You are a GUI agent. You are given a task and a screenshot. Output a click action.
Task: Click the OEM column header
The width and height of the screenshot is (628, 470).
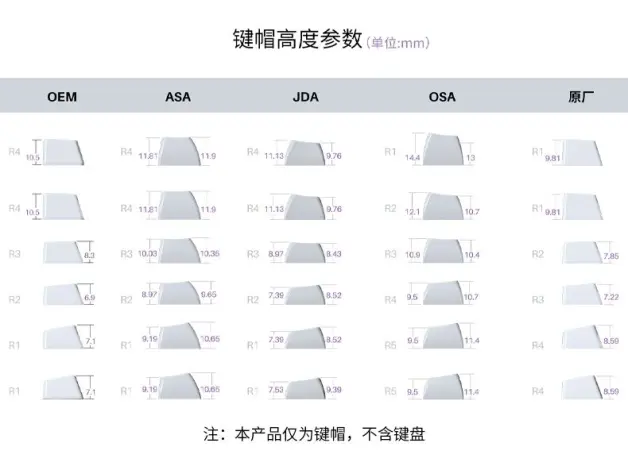click(62, 97)
